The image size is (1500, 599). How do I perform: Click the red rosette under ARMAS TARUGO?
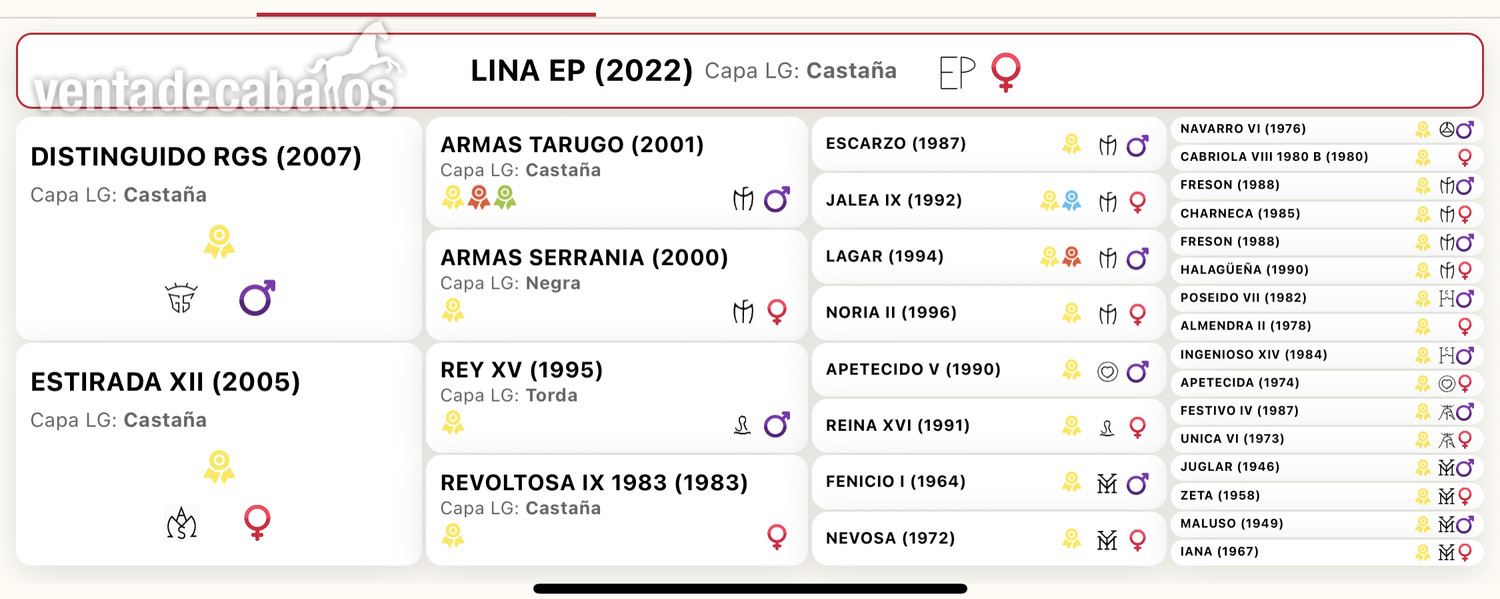479,198
